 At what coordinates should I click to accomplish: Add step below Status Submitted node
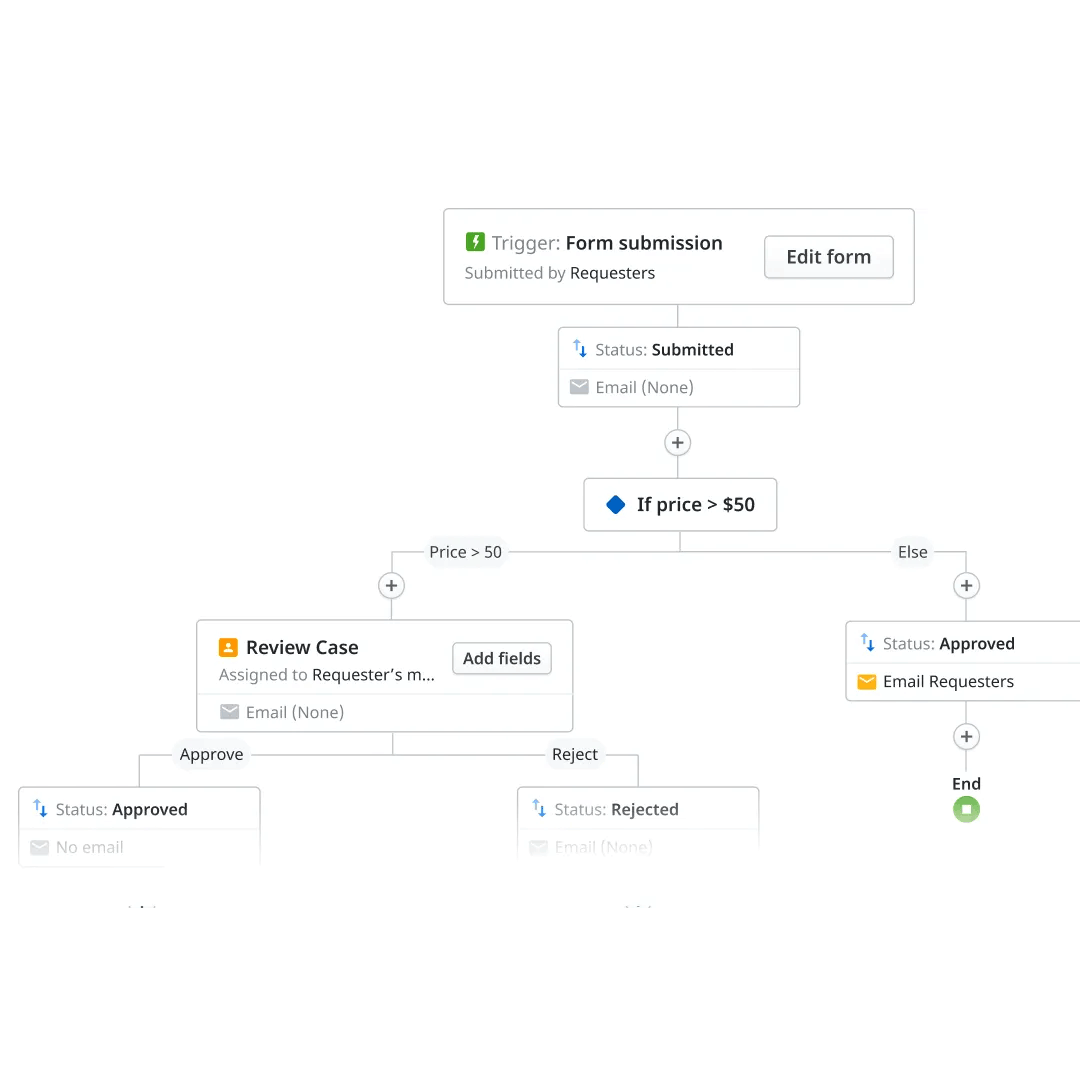[677, 442]
